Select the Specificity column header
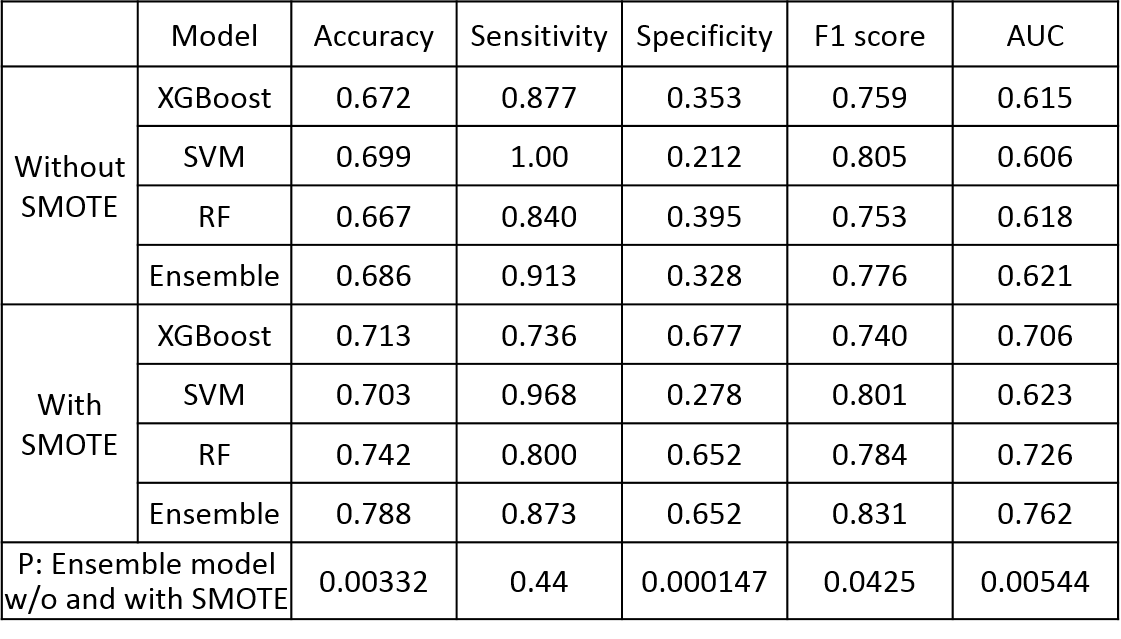Image resolution: width=1121 pixels, height=639 pixels. click(704, 37)
